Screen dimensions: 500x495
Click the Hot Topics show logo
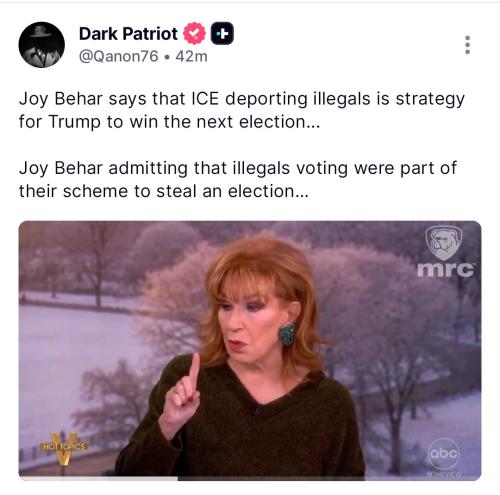(x=64, y=448)
